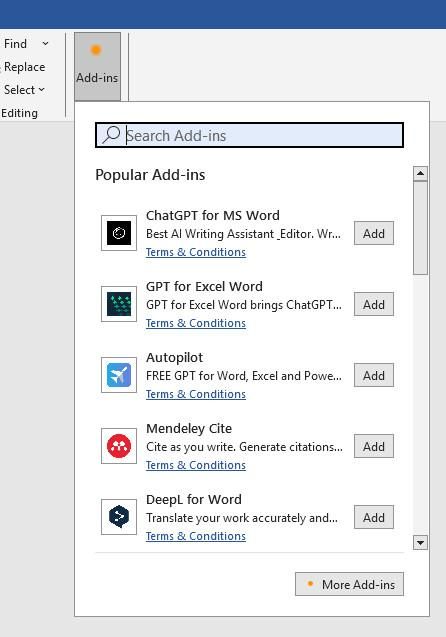446x637 pixels.
Task: Open Terms & Conditions for GPT for Excel Word
Action: point(196,323)
